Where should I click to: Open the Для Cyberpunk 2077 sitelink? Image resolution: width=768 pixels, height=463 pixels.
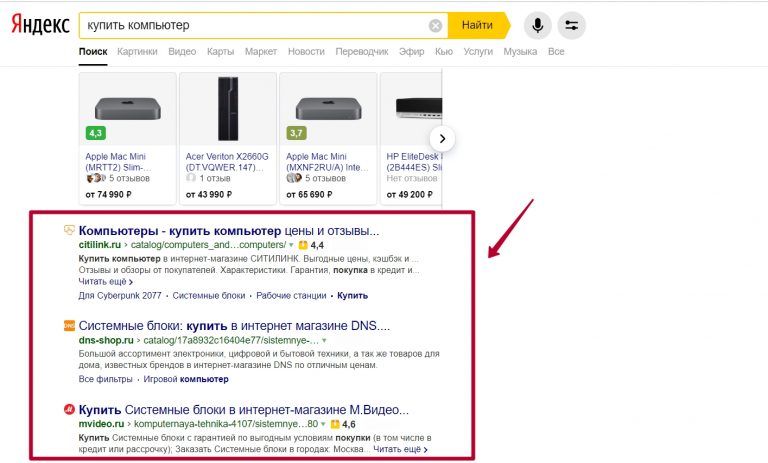pyautogui.click(x=120, y=295)
